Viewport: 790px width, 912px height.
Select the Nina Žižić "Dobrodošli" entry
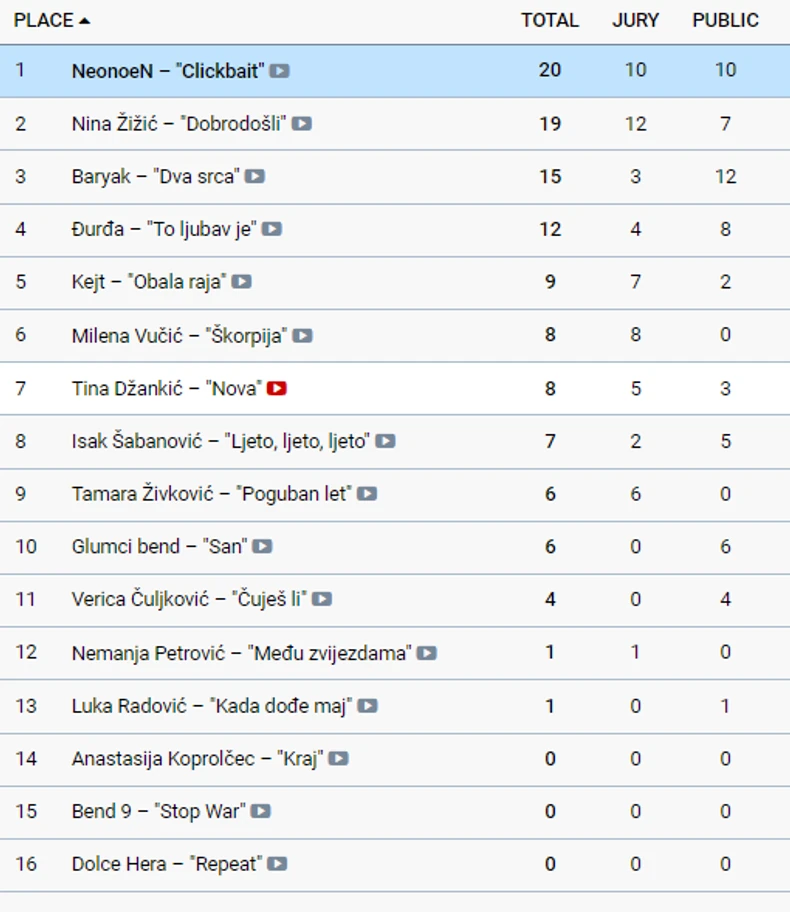coord(179,124)
